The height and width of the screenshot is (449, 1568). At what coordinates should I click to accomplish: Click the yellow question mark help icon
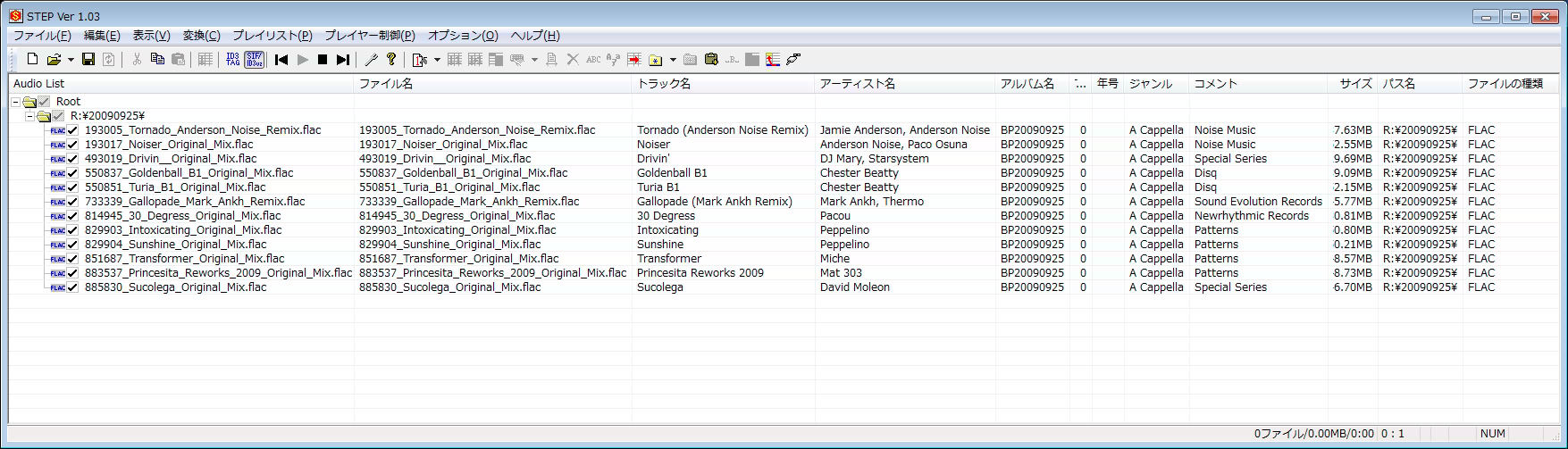pos(391,60)
